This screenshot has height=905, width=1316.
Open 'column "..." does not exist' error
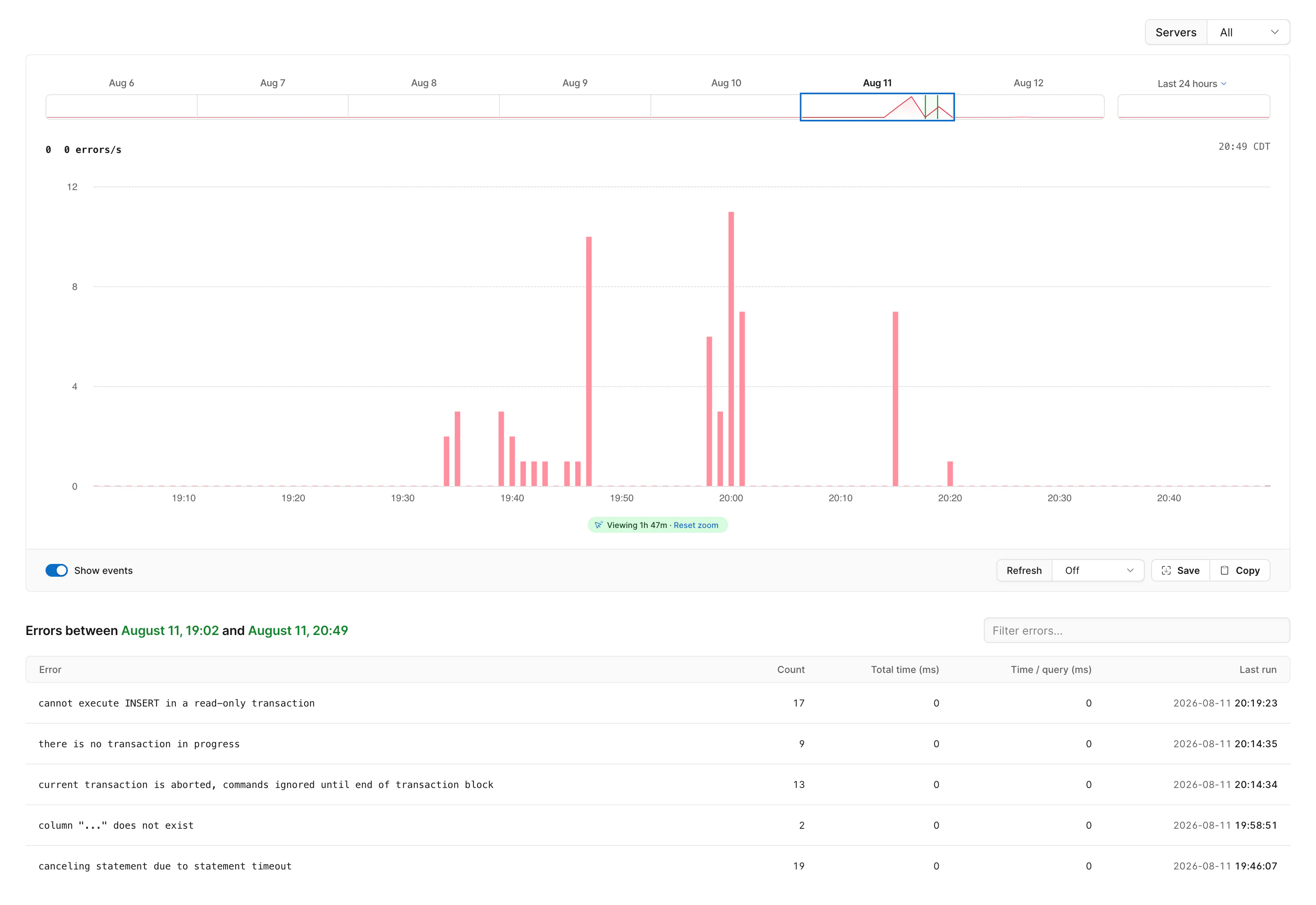tap(658, 826)
